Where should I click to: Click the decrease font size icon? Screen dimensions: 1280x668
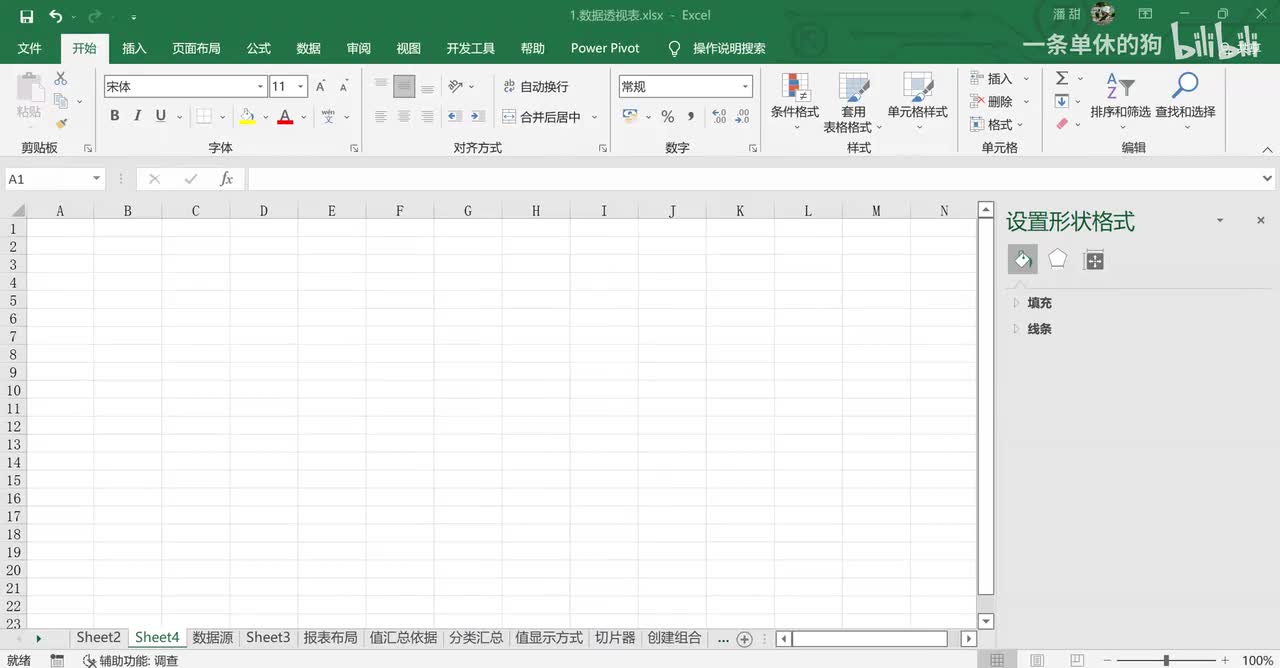(x=344, y=87)
